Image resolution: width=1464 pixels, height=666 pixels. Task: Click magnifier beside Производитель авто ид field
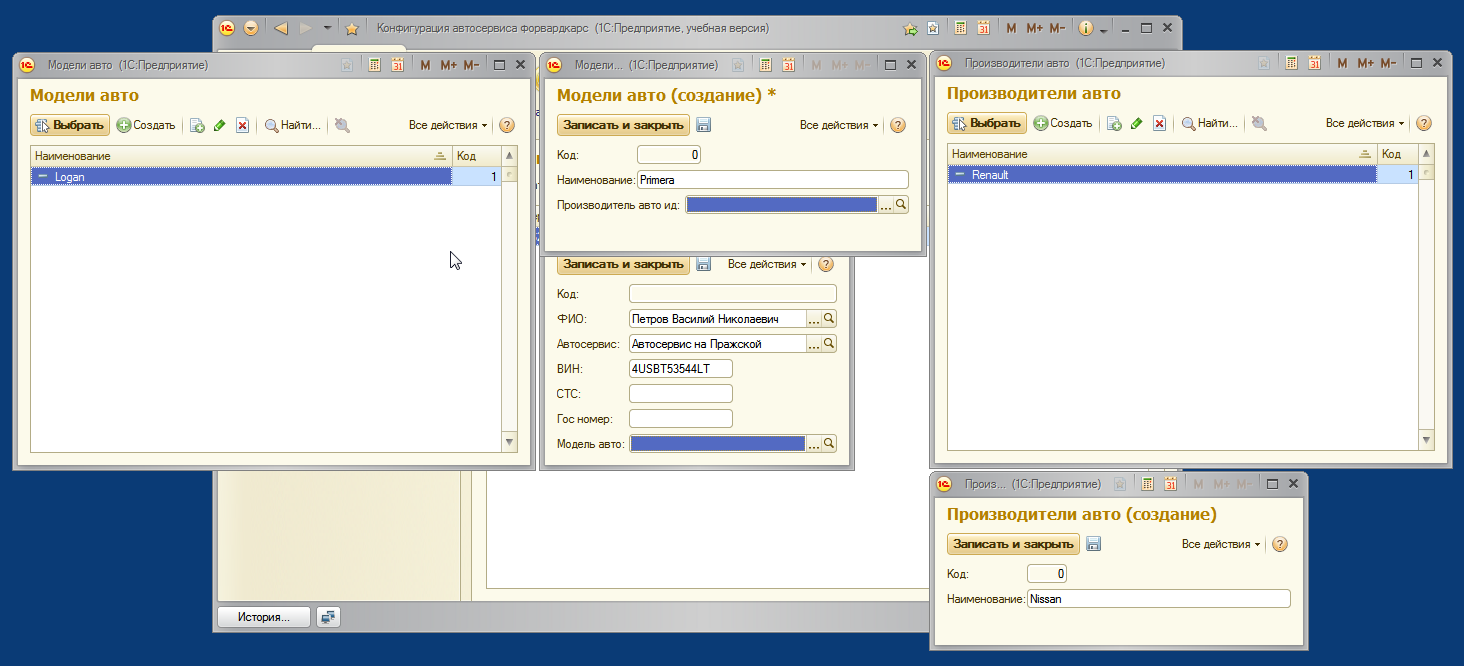coord(901,205)
